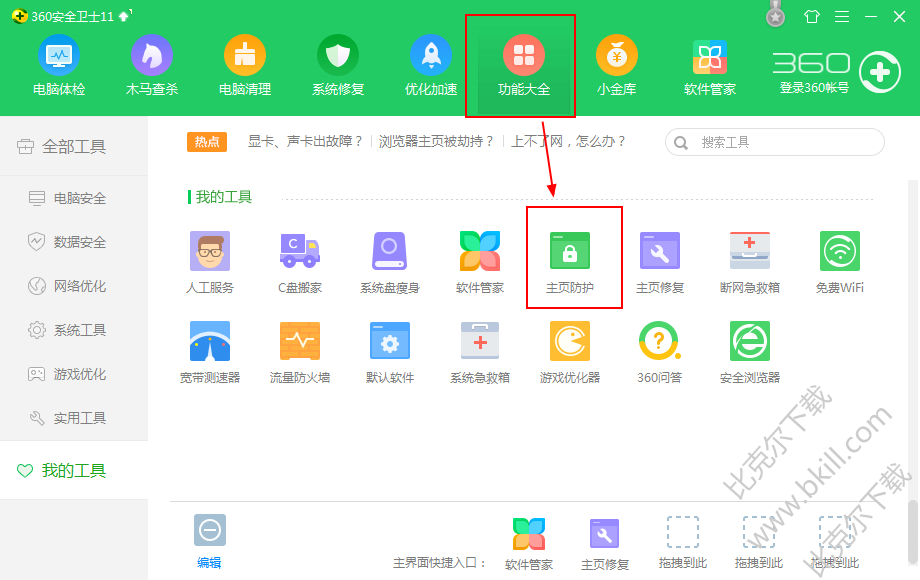Open the skin shirt icon in title bar
Viewport: 920px width, 580px height.
coord(811,16)
